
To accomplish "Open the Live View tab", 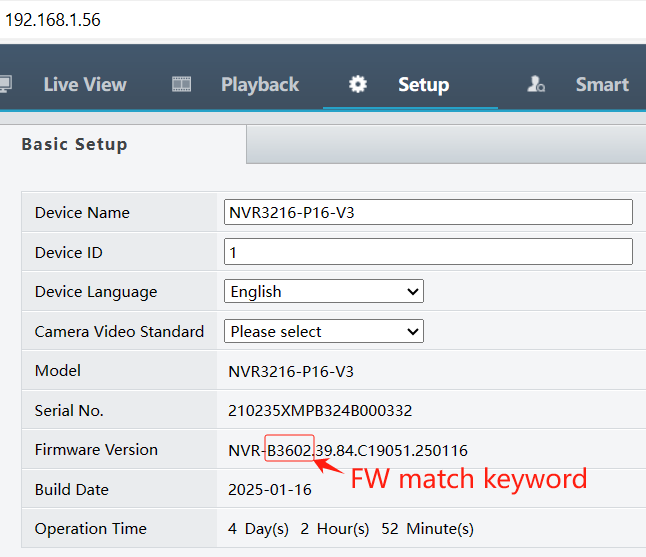I will click(85, 84).
